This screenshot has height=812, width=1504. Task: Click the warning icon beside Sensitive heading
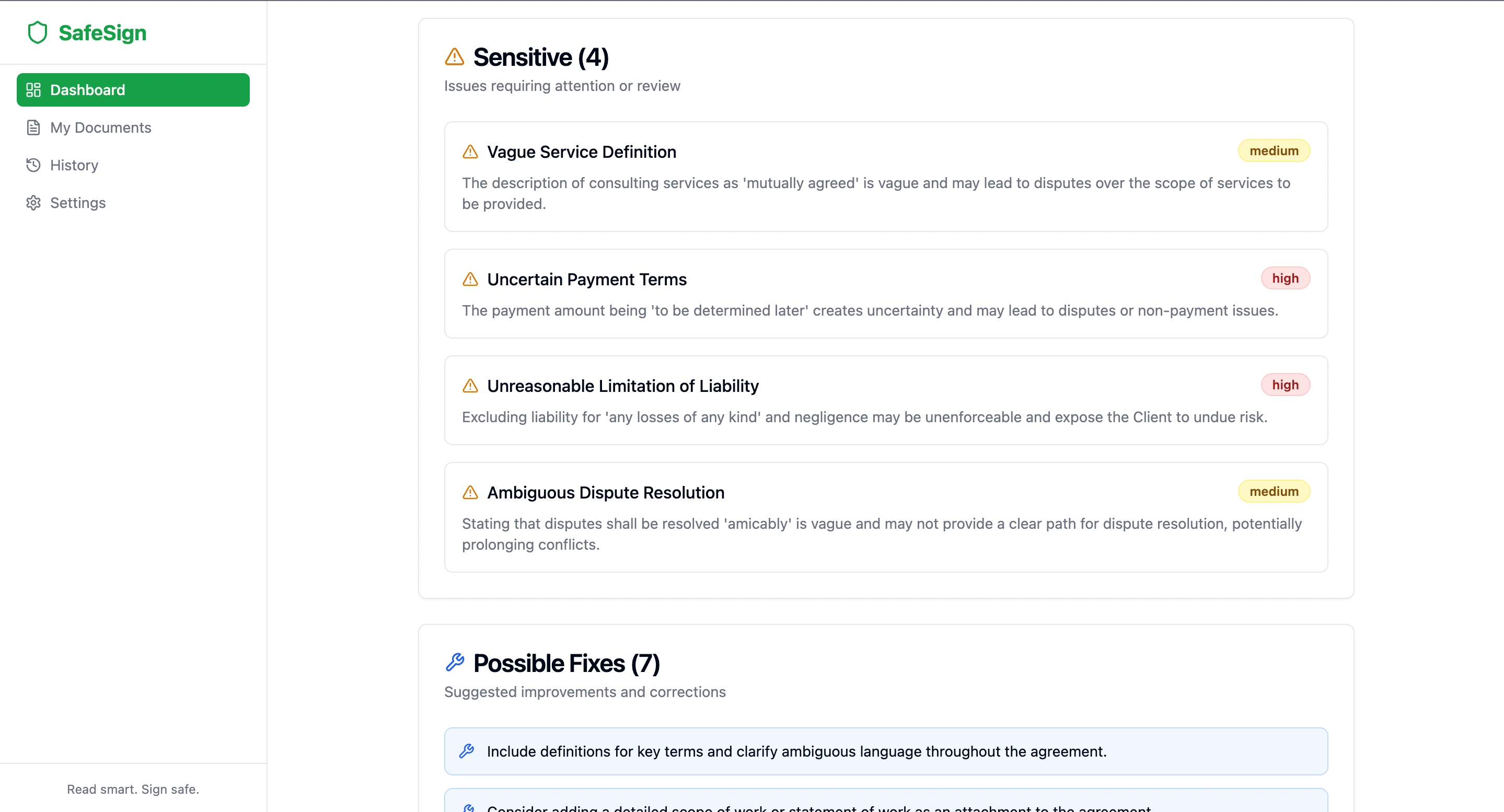coord(454,57)
